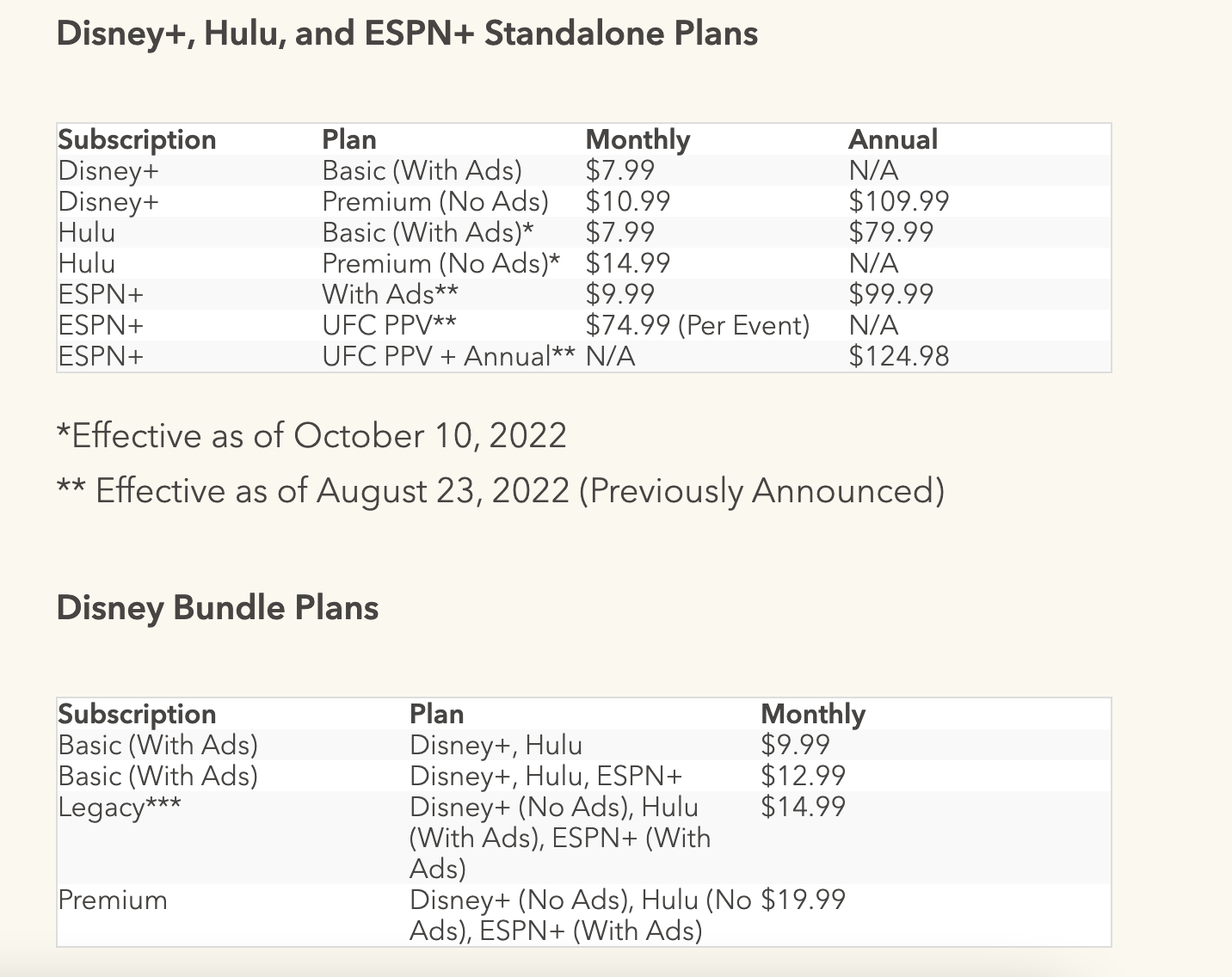Select the UFC PPV + Annual** plan cell
This screenshot has width=1232, height=977.
pos(447,356)
